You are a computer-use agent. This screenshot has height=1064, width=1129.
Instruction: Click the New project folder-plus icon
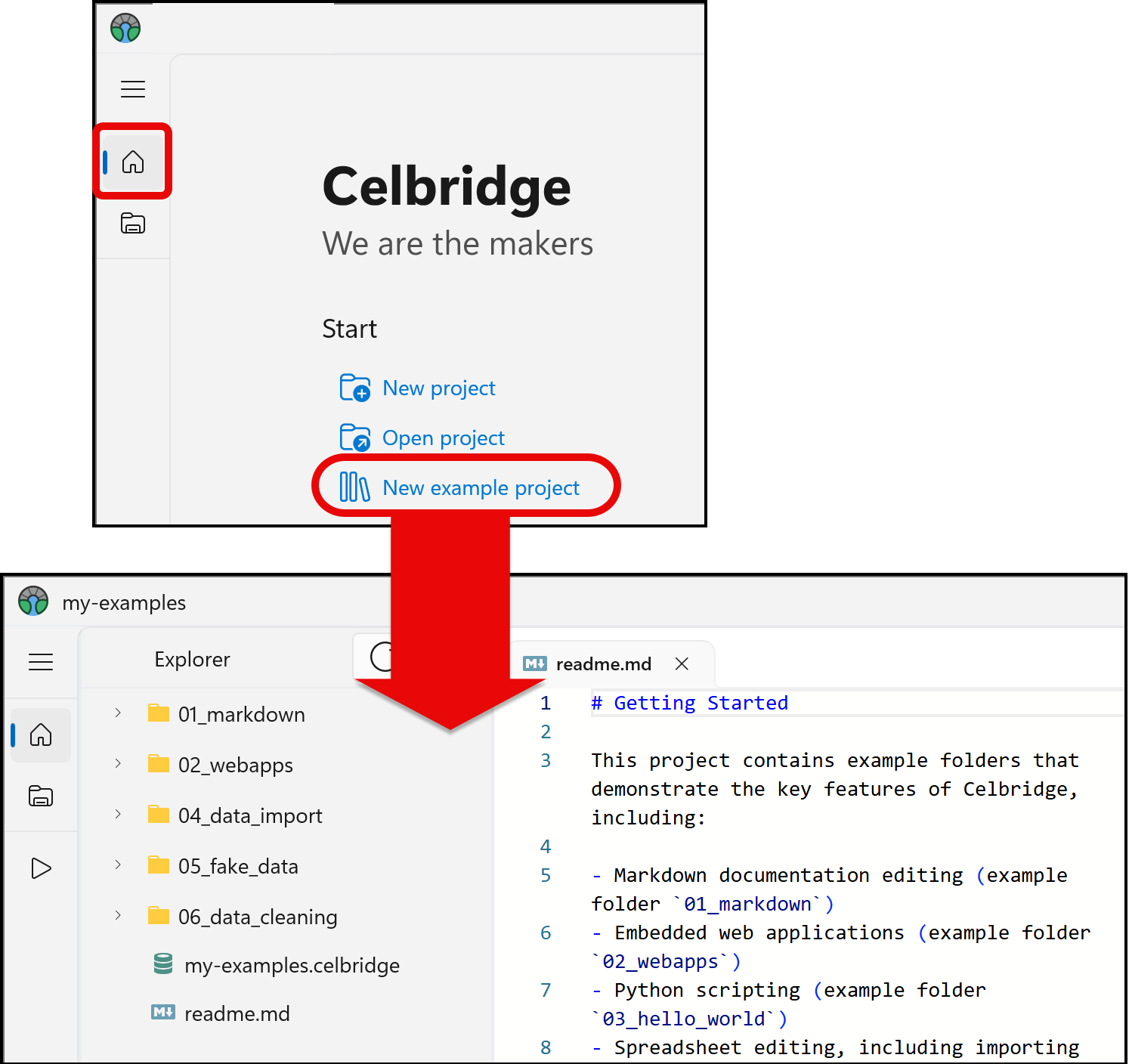click(x=355, y=387)
